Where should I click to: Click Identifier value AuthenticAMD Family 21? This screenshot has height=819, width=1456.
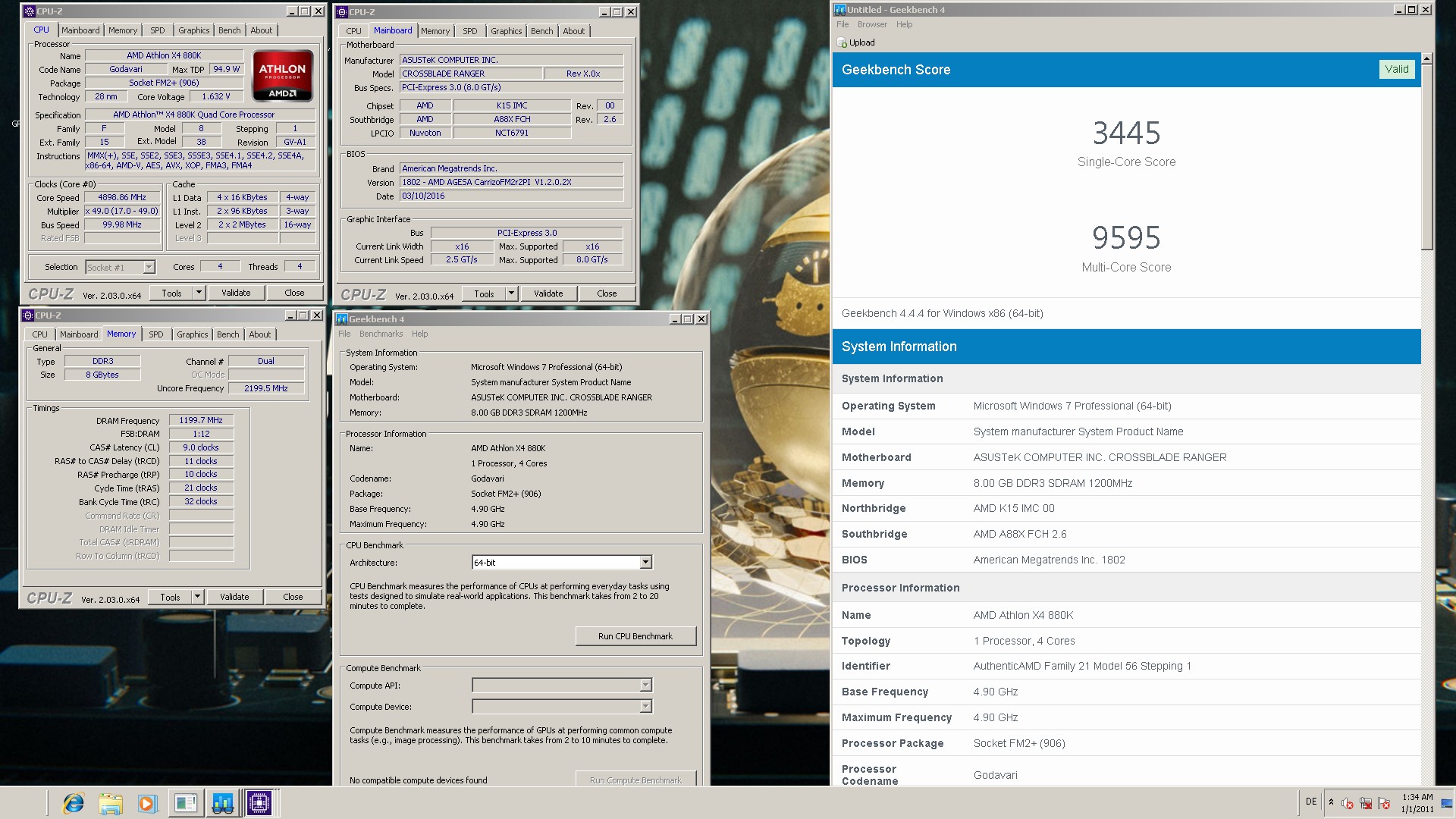coord(1082,666)
